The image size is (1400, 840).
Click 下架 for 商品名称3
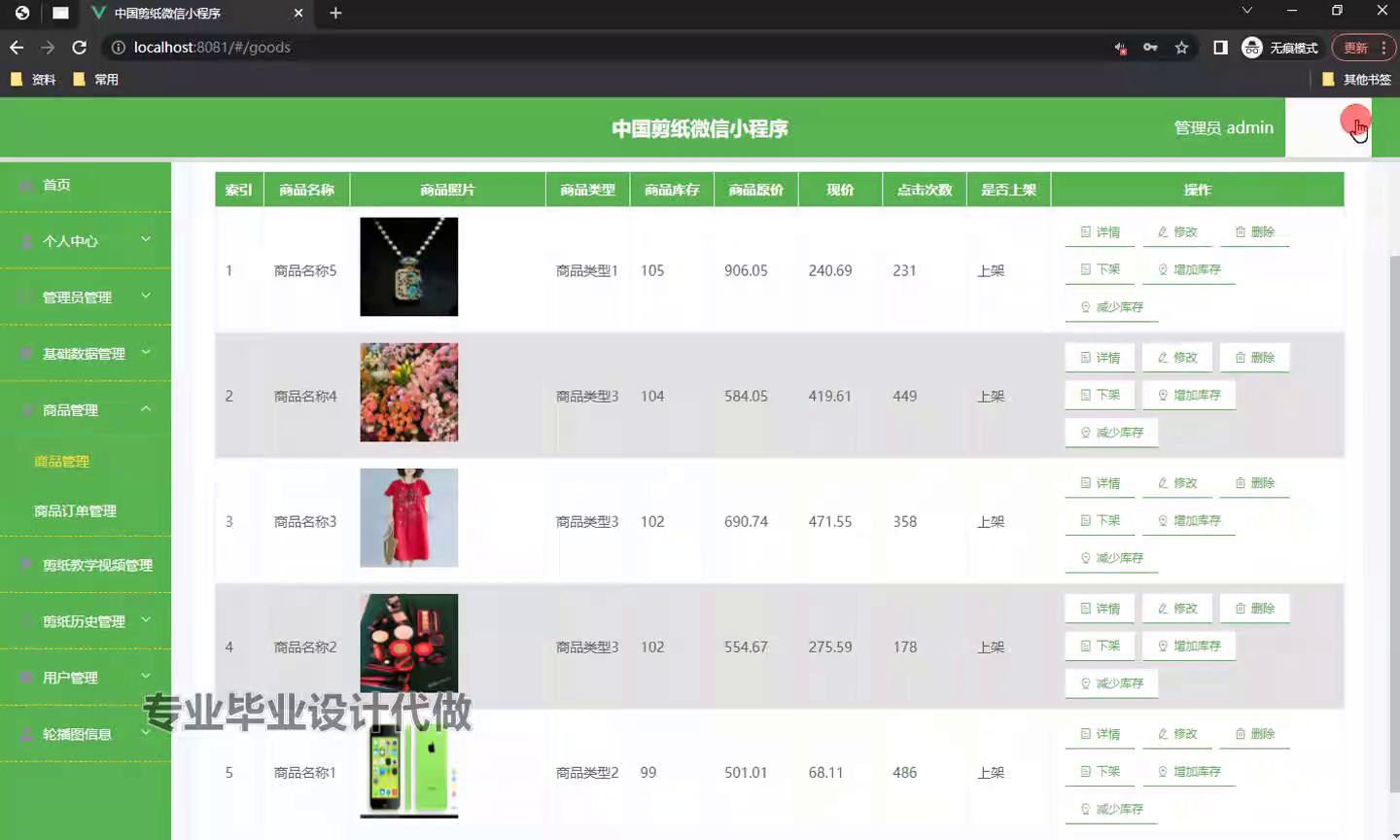click(x=1100, y=520)
